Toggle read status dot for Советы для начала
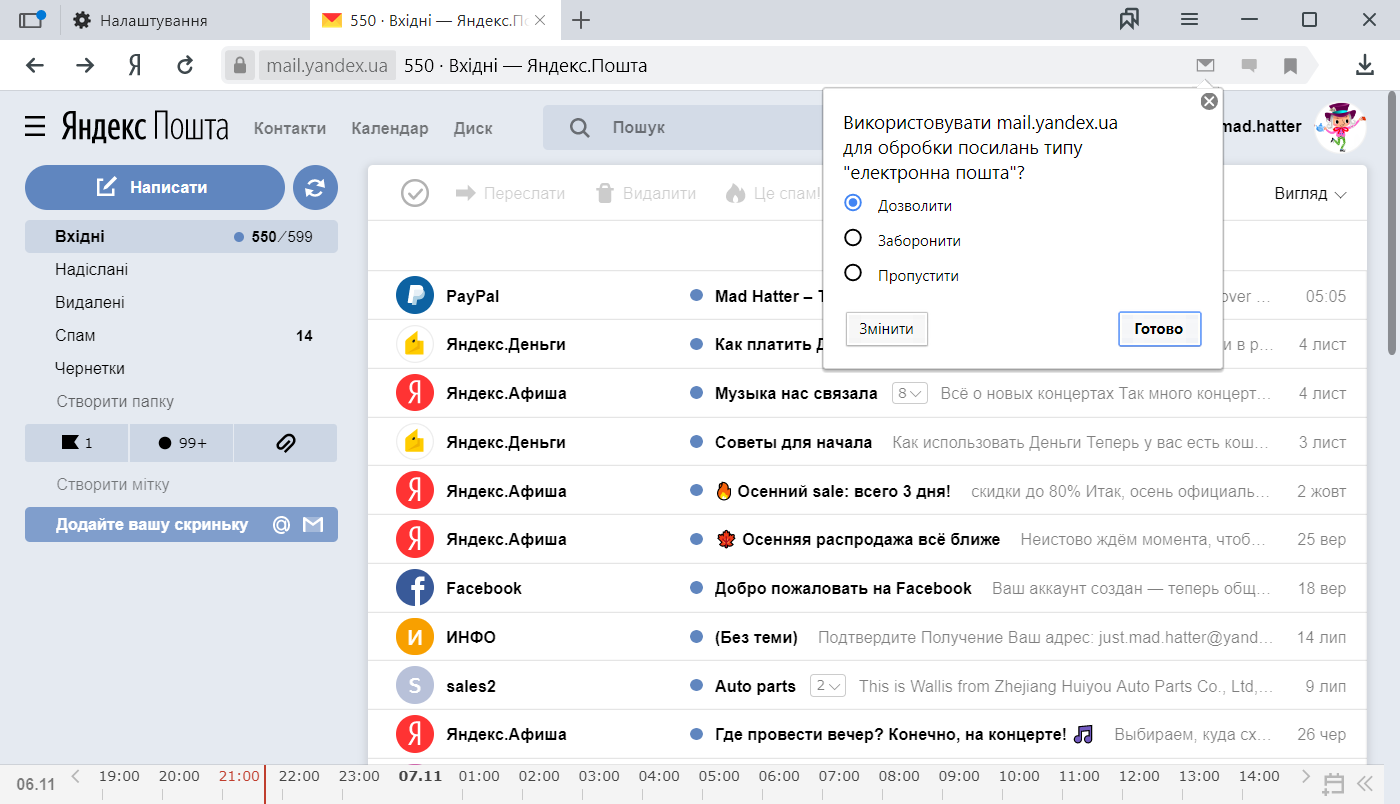This screenshot has width=1400, height=804. [x=697, y=442]
